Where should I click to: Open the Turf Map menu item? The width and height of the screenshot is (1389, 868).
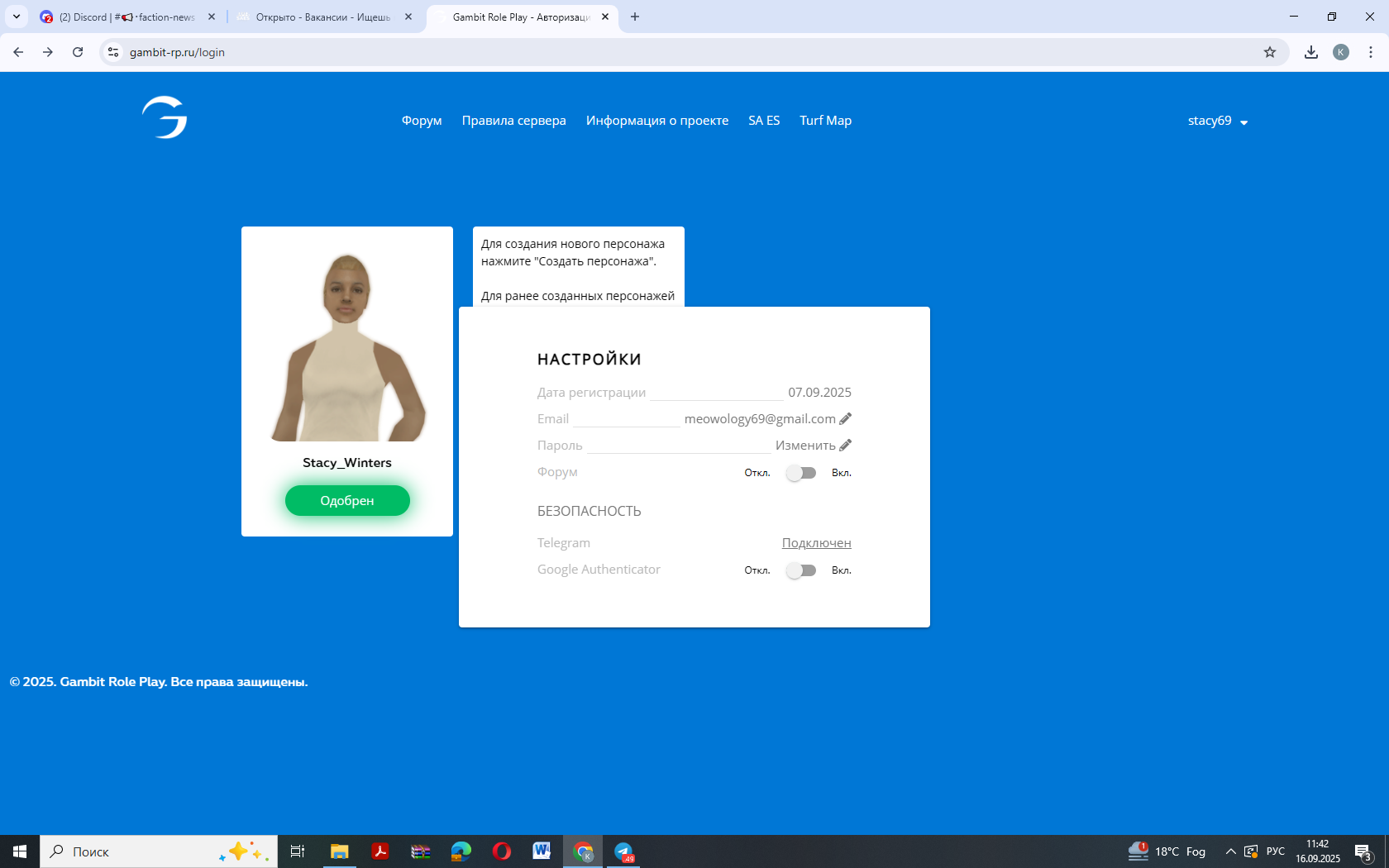coord(825,121)
